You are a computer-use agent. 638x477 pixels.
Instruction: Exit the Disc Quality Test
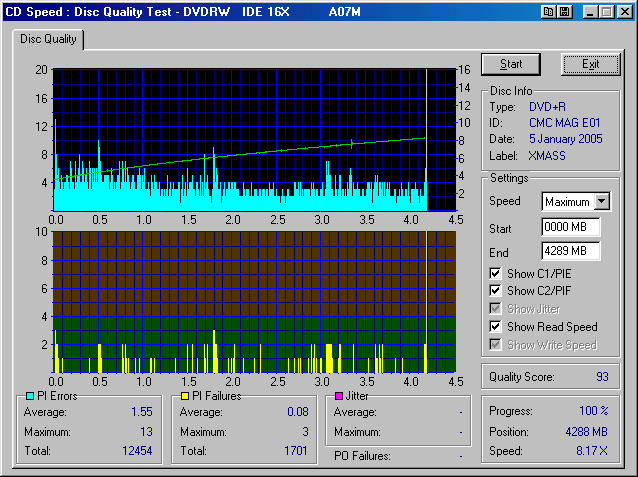pyautogui.click(x=590, y=64)
